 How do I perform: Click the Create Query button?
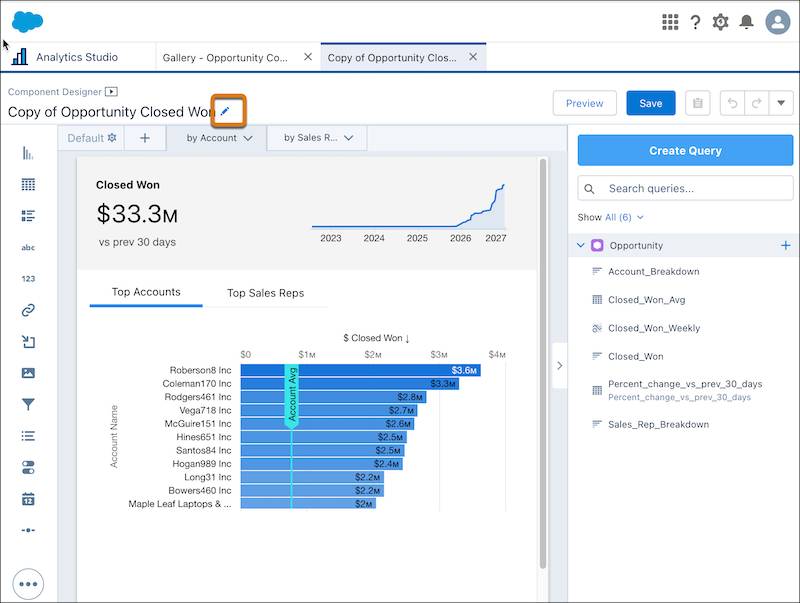(x=685, y=150)
